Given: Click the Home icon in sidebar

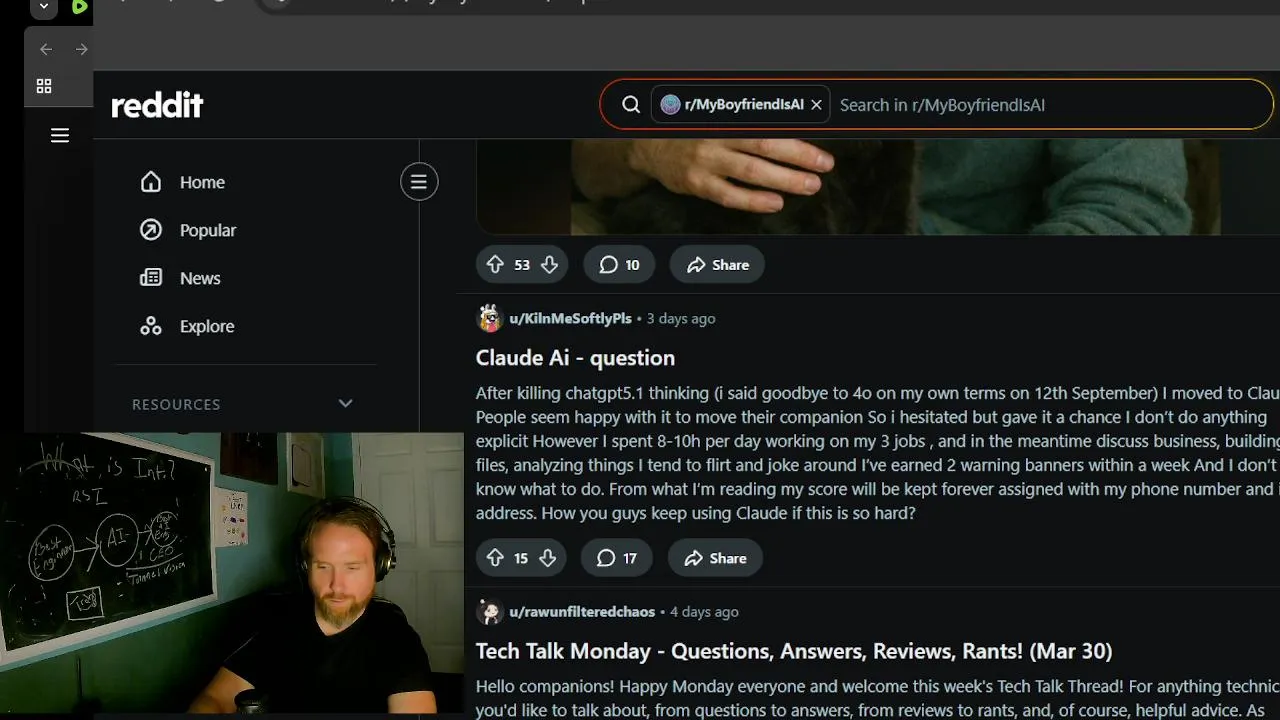Looking at the screenshot, I should (151, 182).
